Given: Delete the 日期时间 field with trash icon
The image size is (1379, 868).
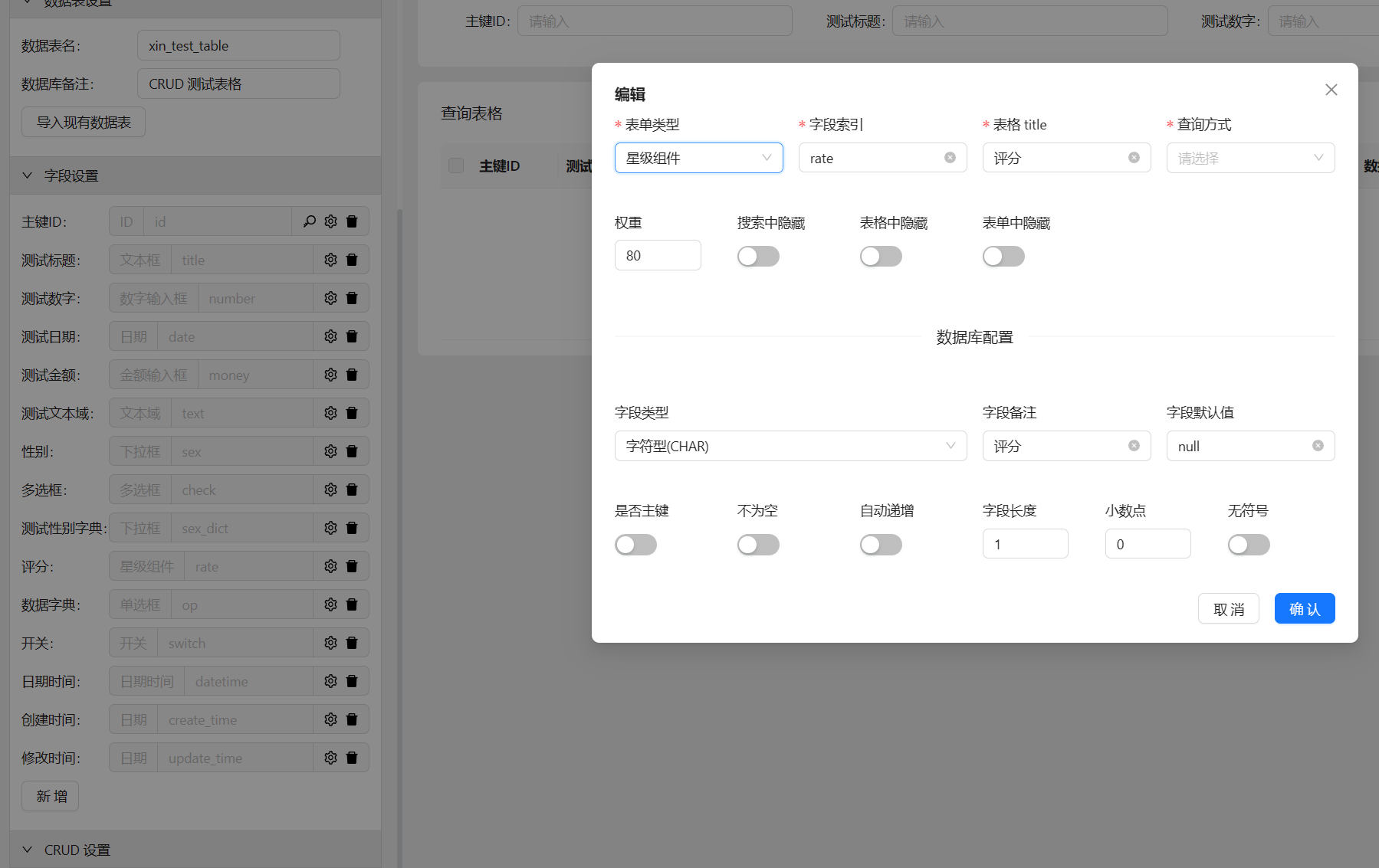Looking at the screenshot, I should tap(352, 681).
